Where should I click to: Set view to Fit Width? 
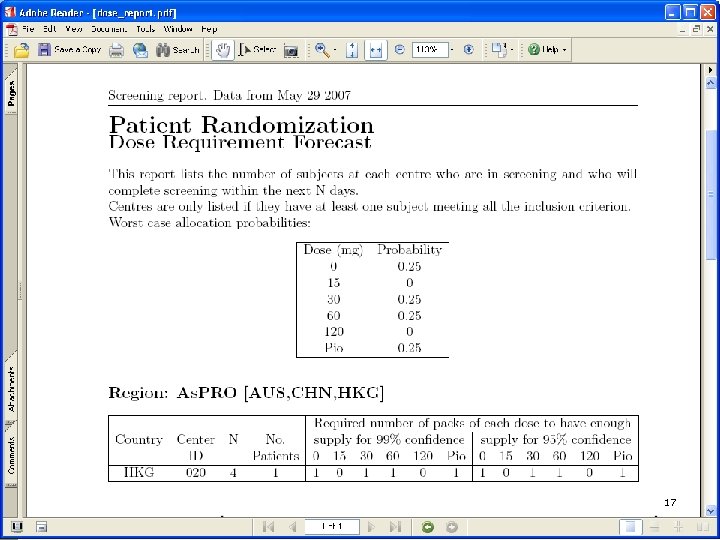[376, 50]
